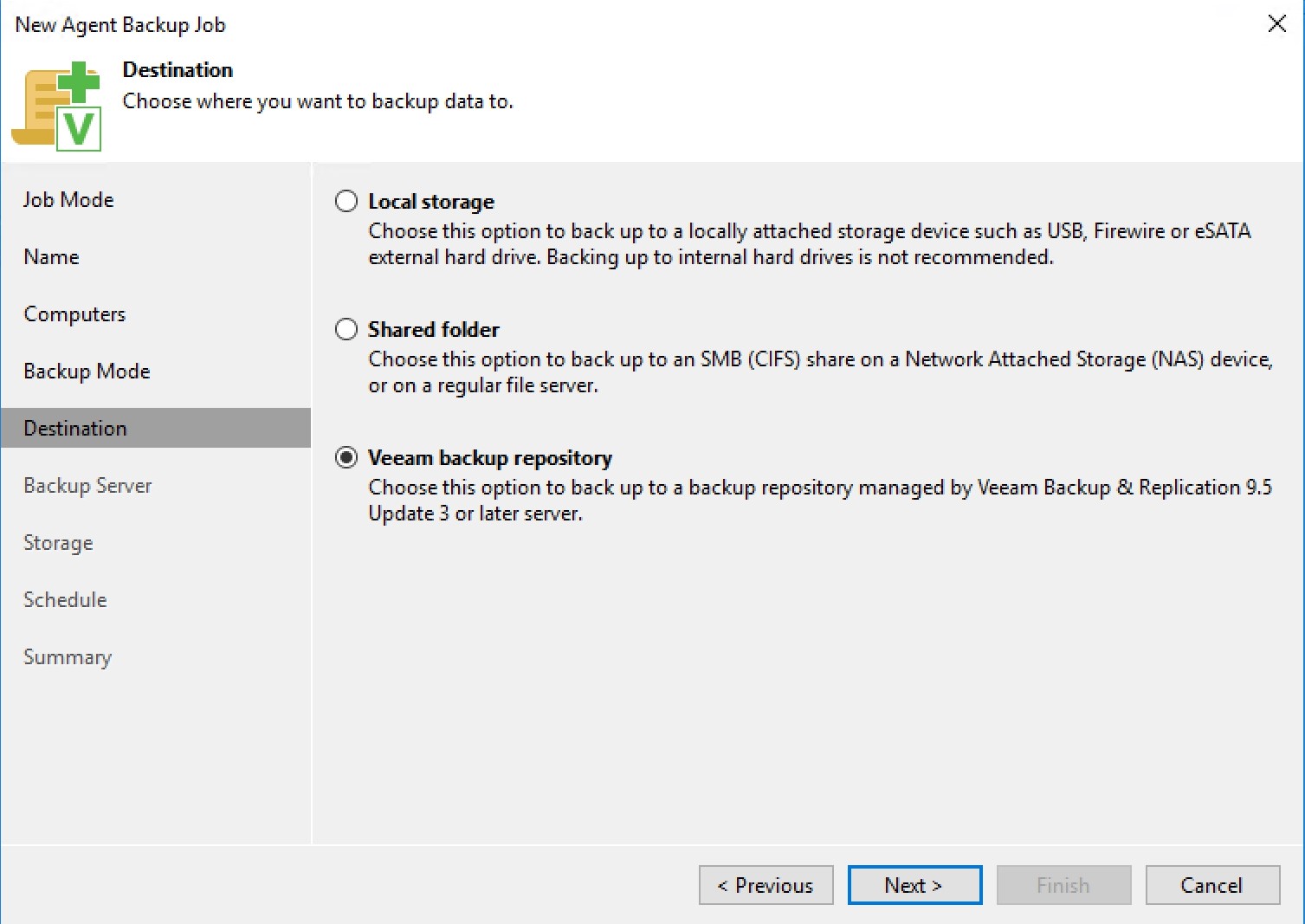Click the Cancel button

pyautogui.click(x=1211, y=884)
